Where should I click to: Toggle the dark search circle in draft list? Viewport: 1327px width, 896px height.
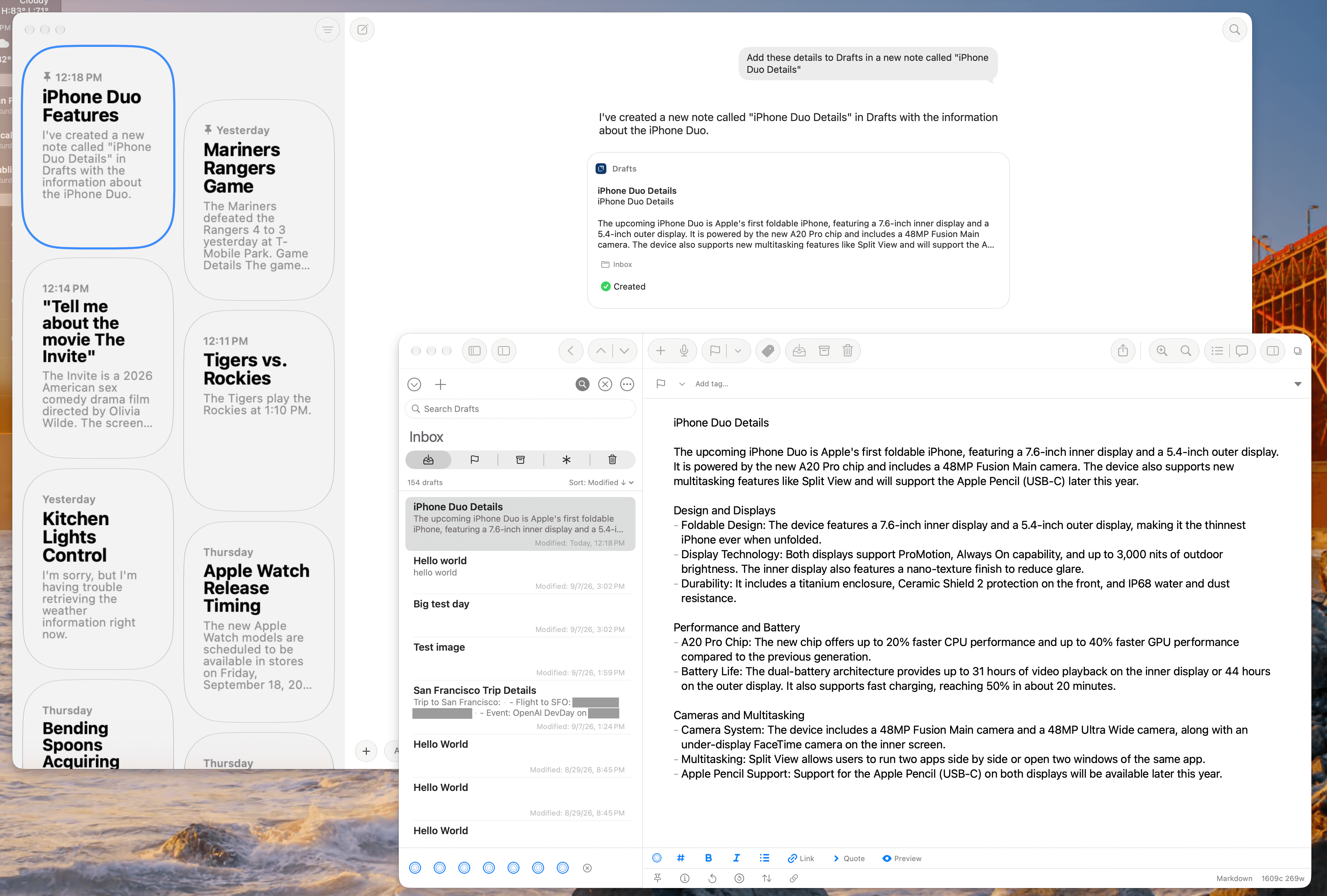tap(582, 385)
